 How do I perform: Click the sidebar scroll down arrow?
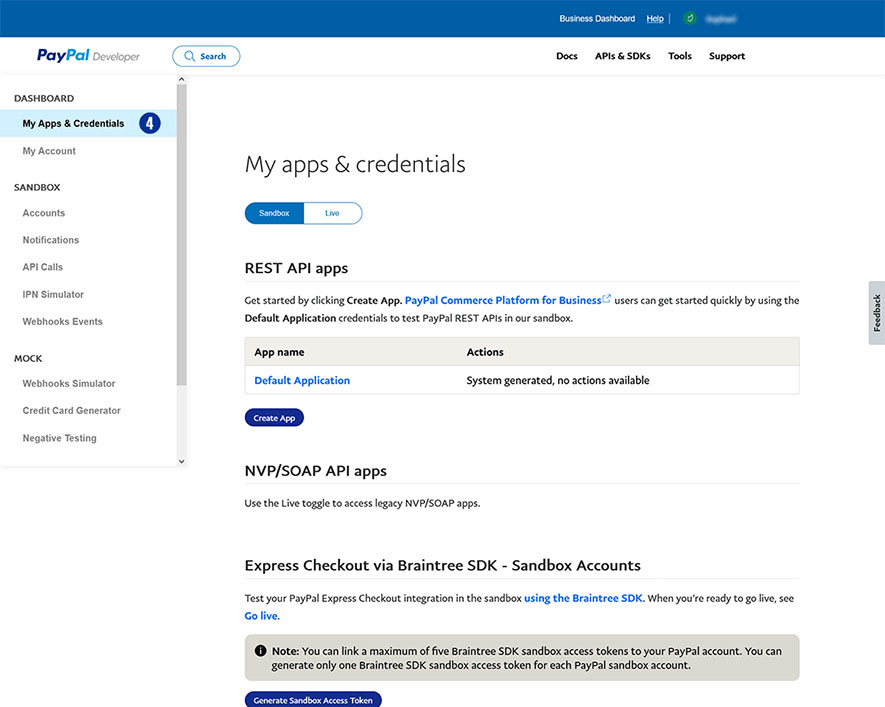pos(181,461)
